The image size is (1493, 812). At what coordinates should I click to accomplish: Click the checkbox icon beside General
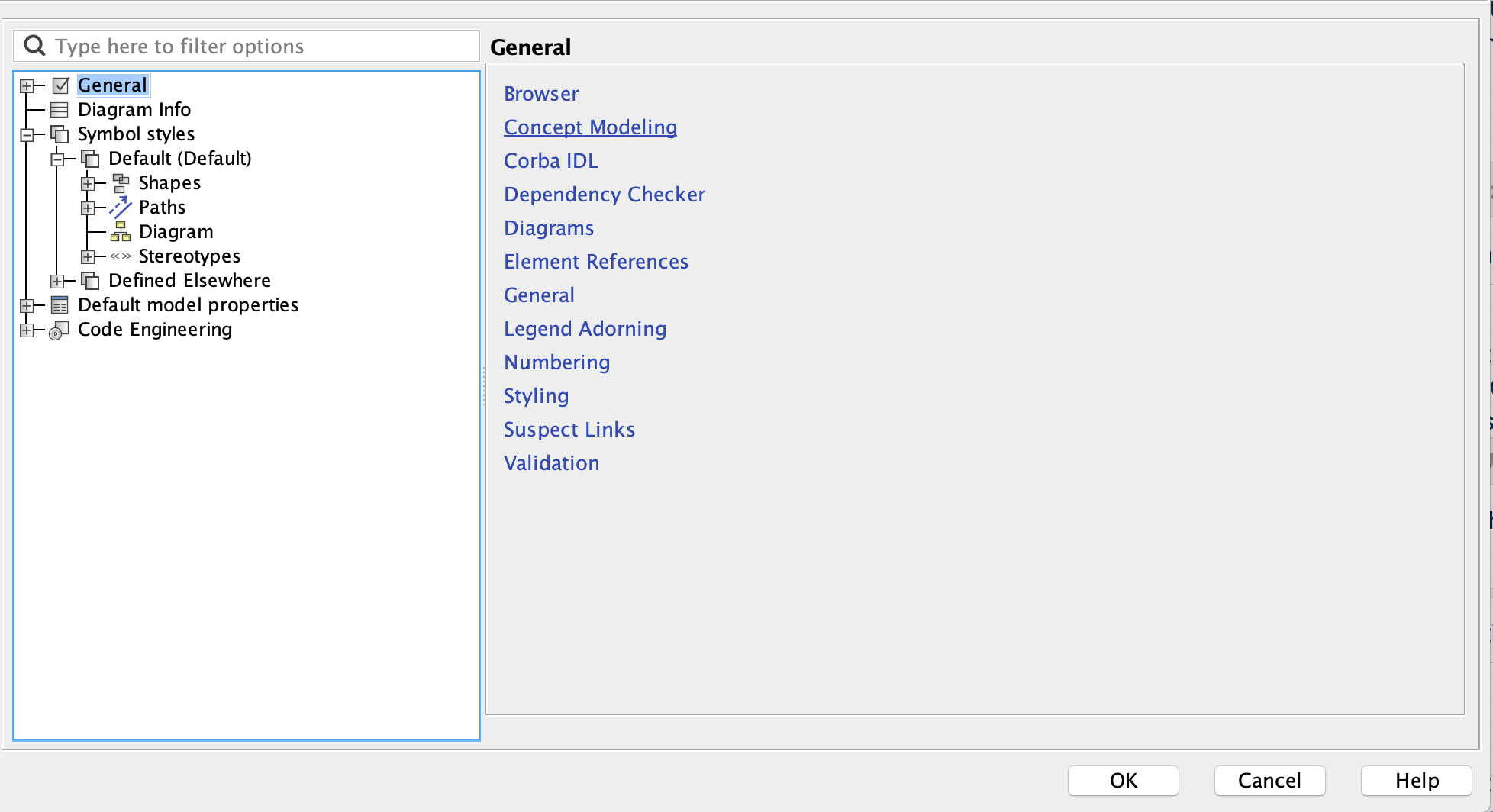[x=61, y=85]
